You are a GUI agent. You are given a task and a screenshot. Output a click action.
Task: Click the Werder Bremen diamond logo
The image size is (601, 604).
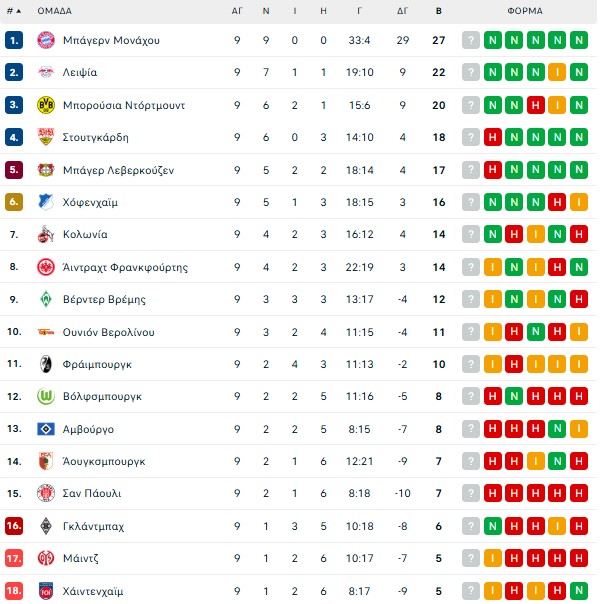coord(45,300)
